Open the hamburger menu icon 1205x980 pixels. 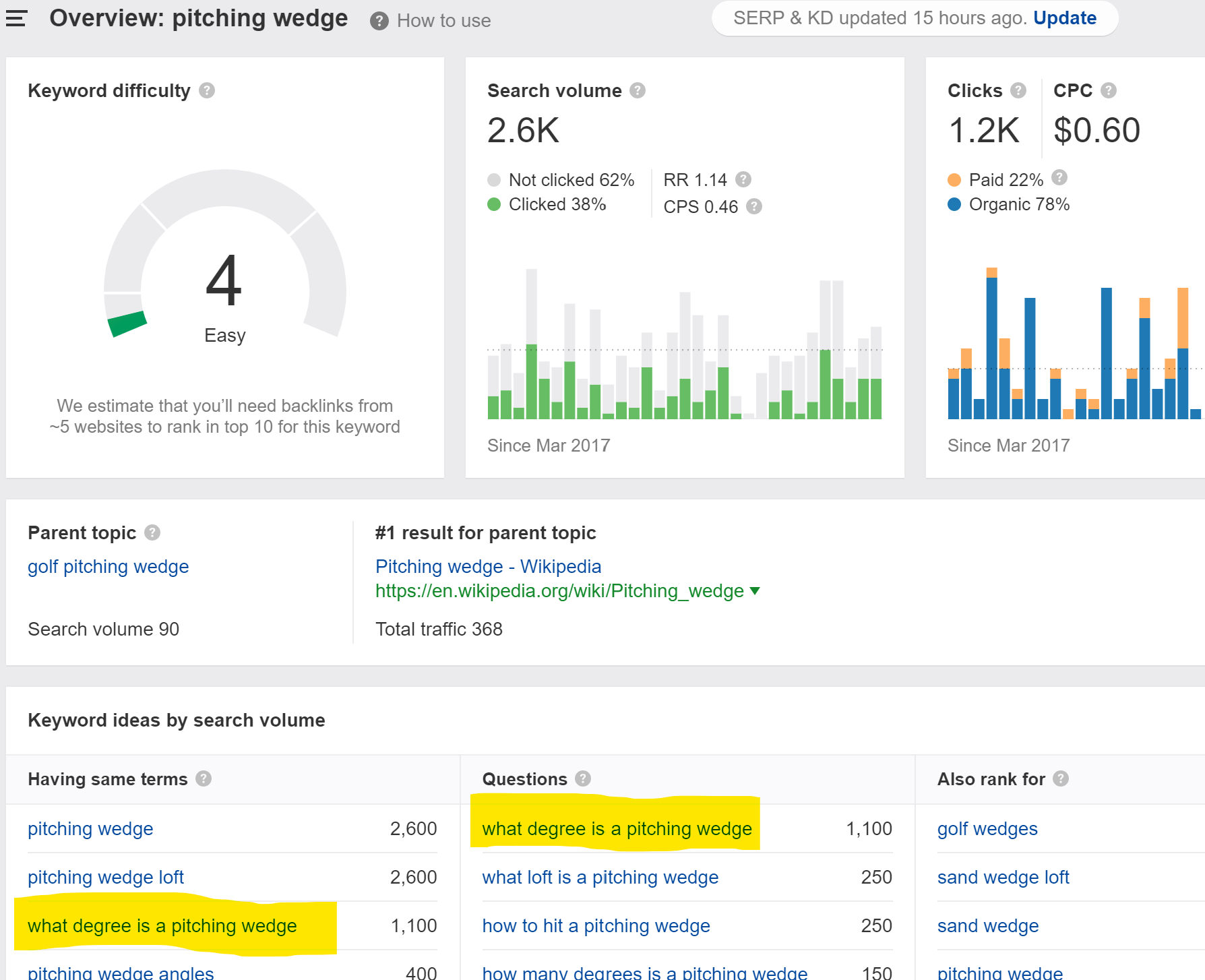pyautogui.click(x=16, y=19)
